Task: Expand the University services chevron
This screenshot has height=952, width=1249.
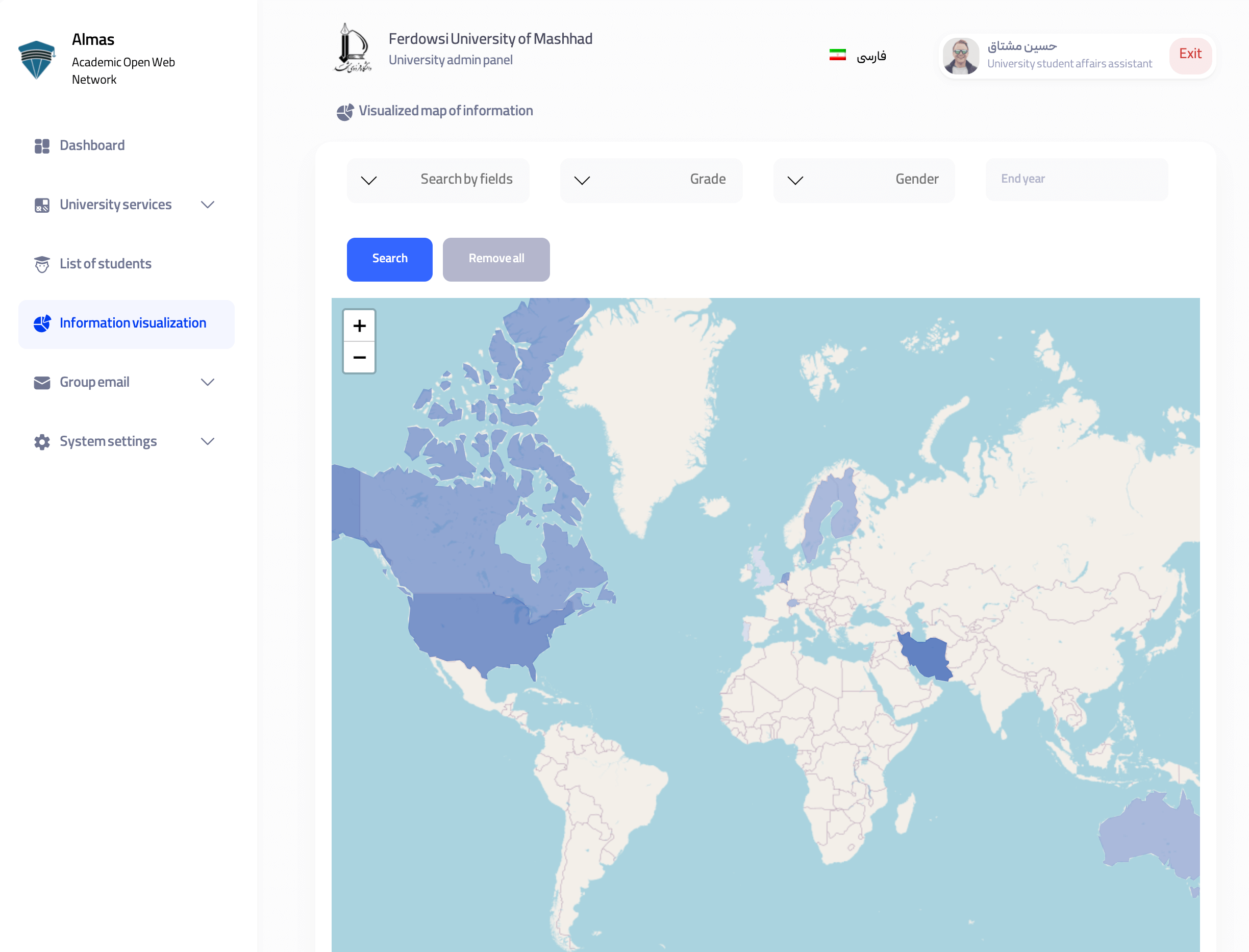Action: pyautogui.click(x=208, y=205)
